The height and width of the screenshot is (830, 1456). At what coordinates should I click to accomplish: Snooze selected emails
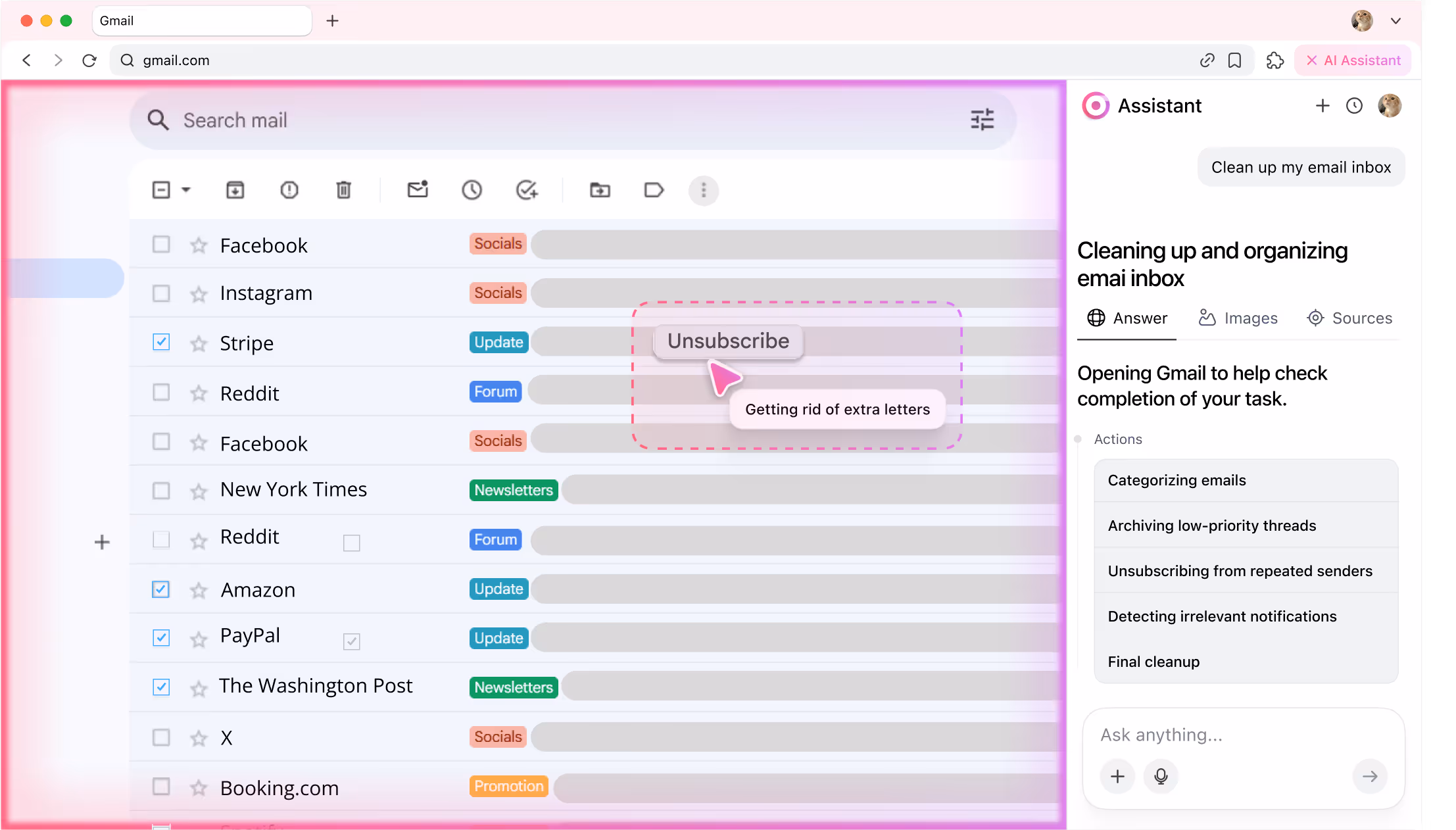point(472,190)
